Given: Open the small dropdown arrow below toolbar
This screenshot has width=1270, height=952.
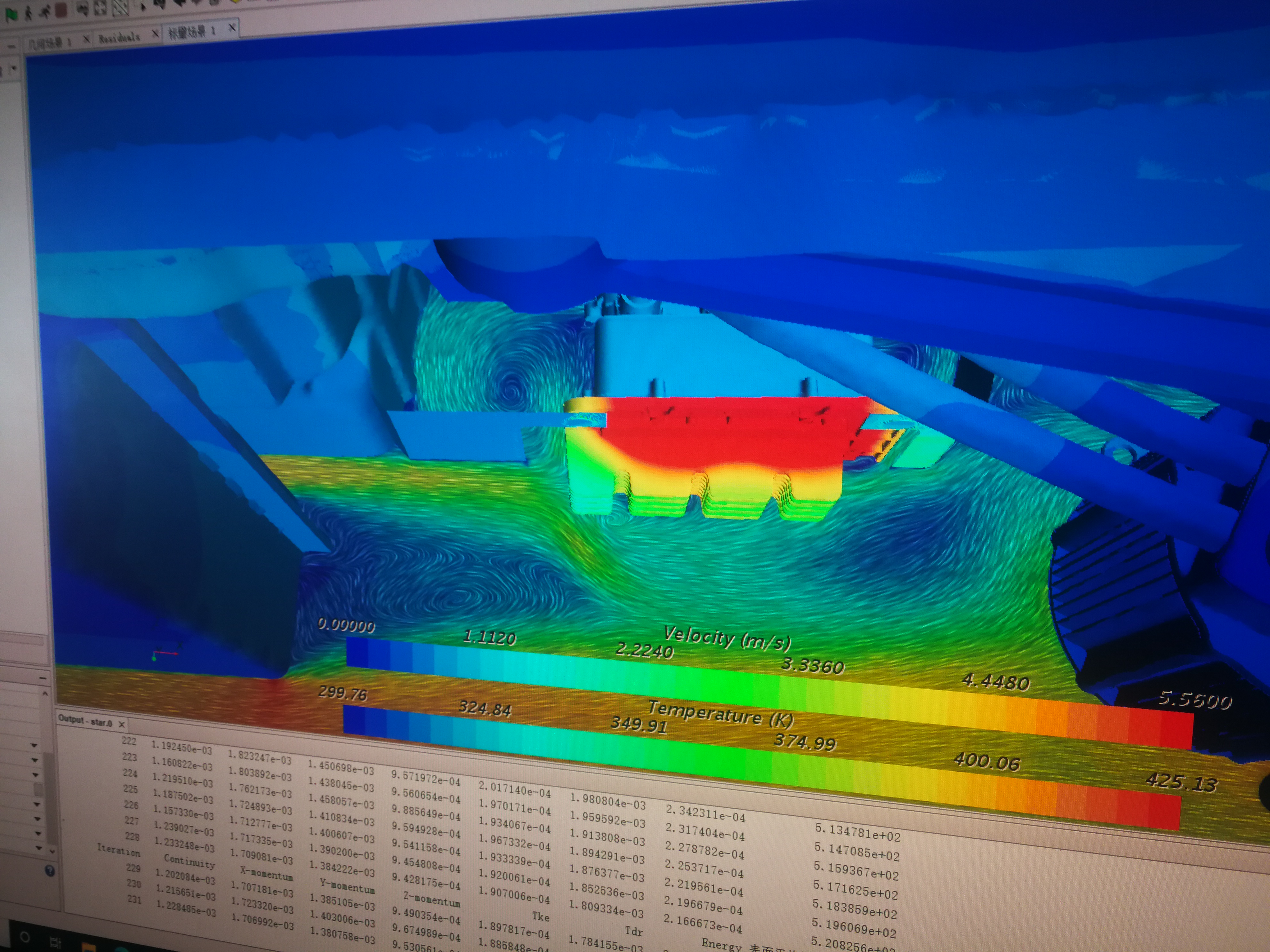Looking at the screenshot, I should 13,68.
